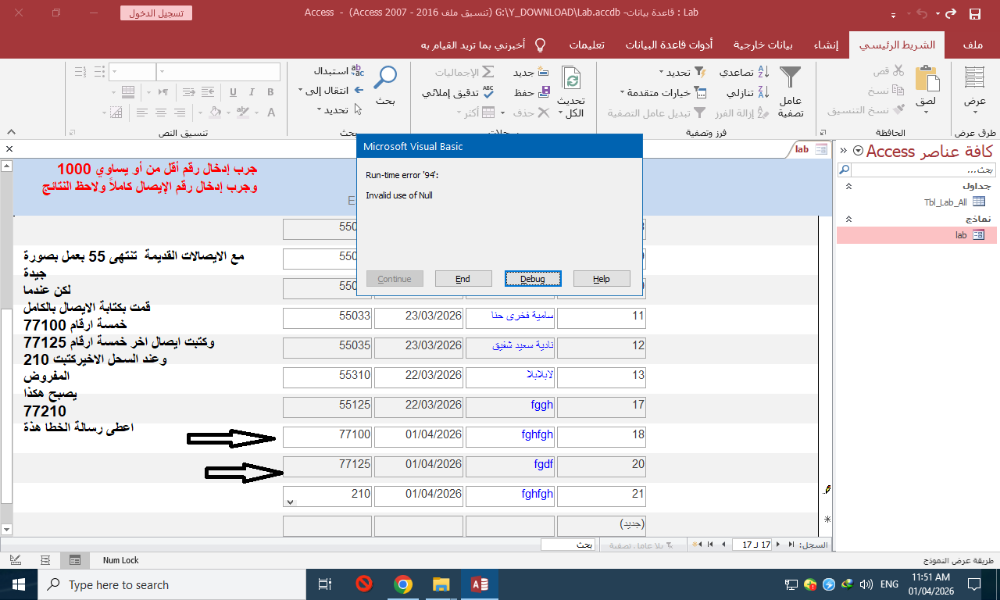Click the Help button in error dialog
The height and width of the screenshot is (600, 1000).
click(601, 279)
